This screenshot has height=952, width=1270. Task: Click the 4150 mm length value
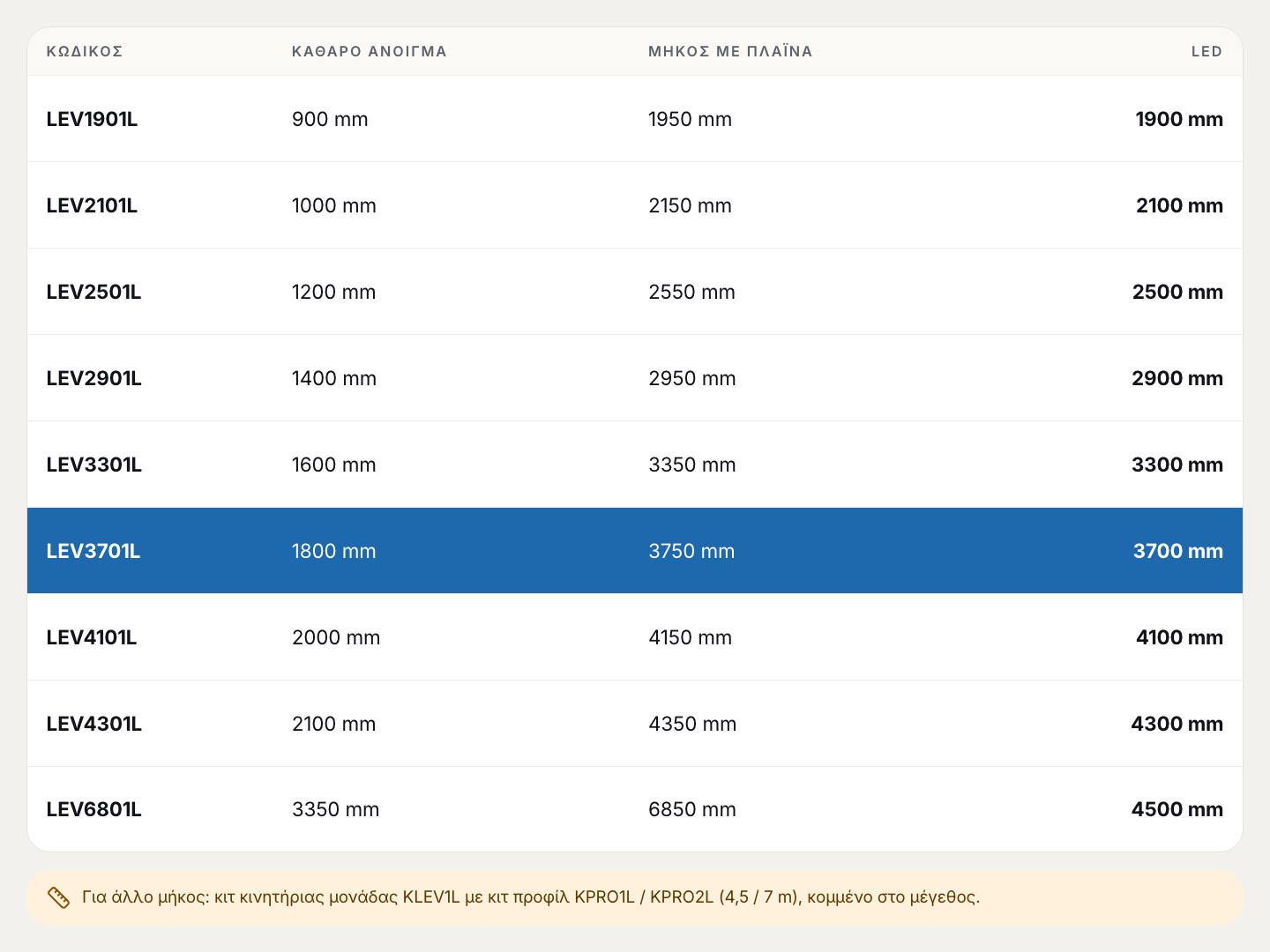(x=691, y=637)
